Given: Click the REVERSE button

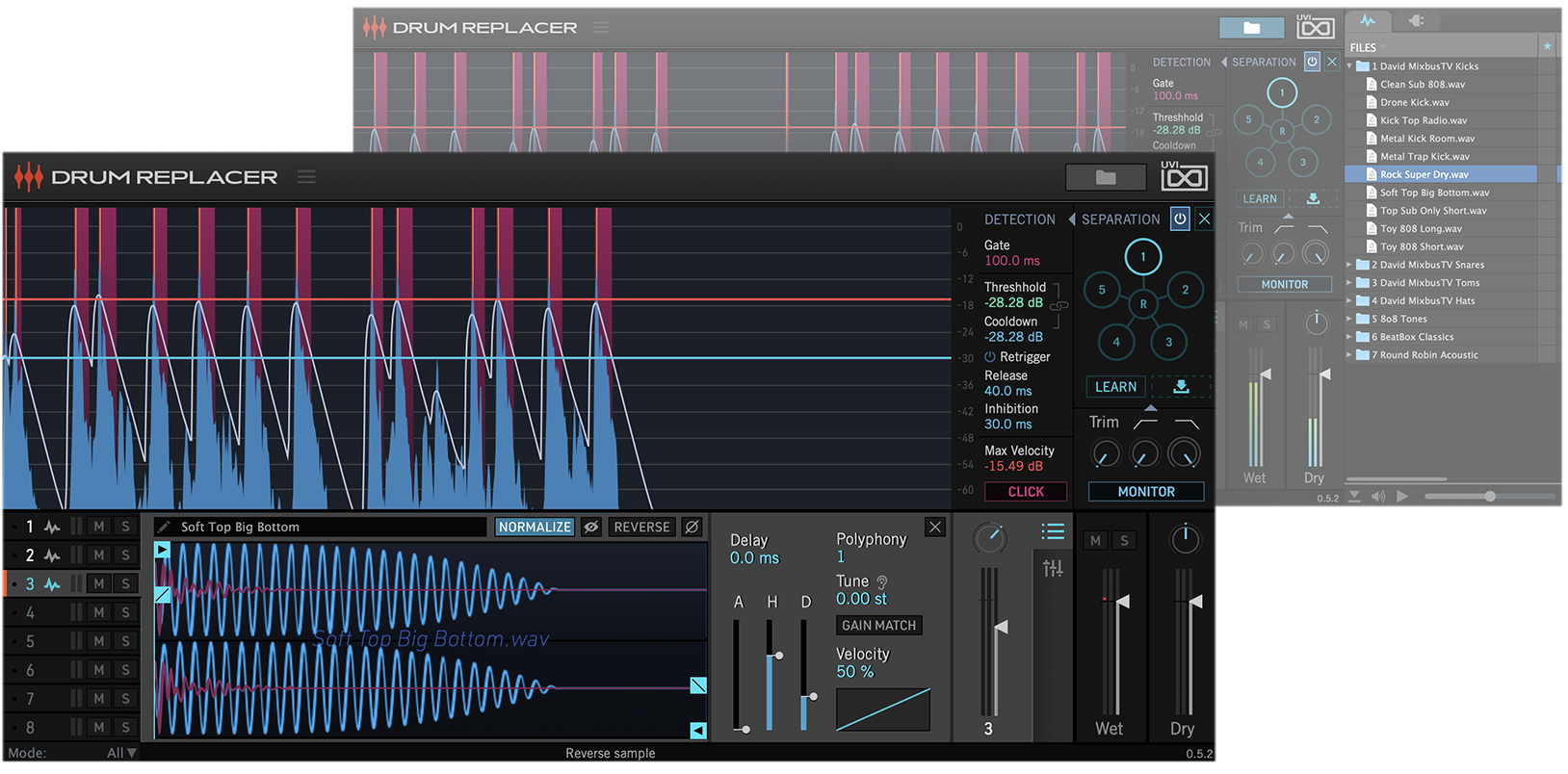Looking at the screenshot, I should coord(641,527).
